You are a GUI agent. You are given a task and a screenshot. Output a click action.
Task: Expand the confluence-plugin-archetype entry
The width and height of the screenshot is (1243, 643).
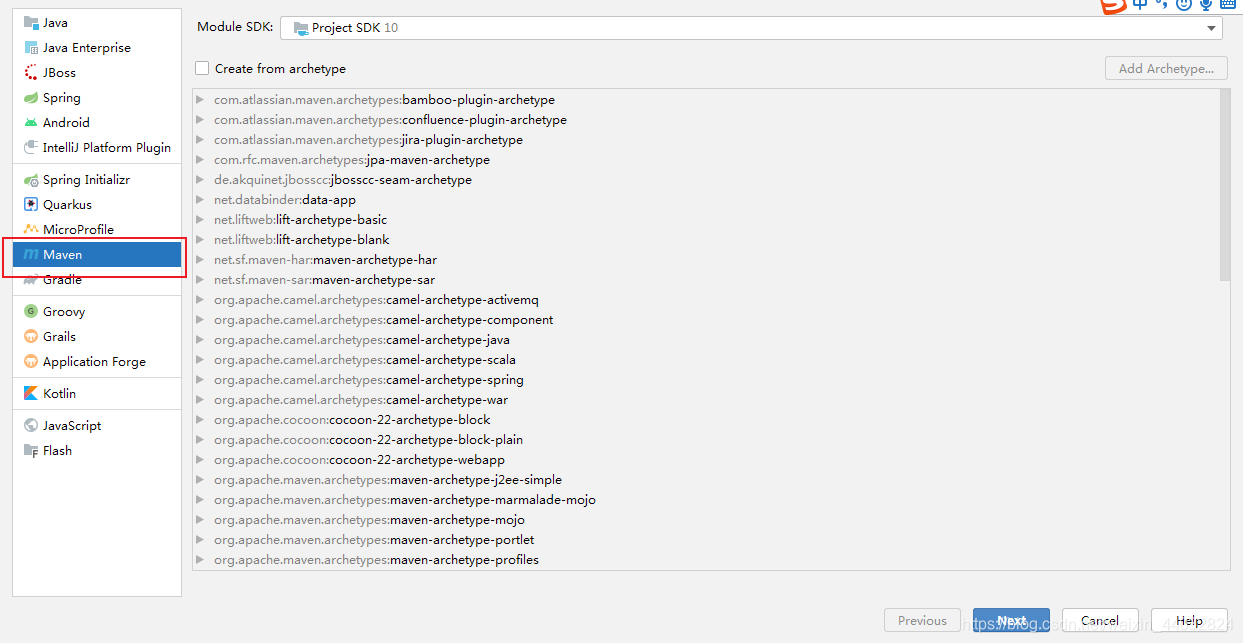coord(201,120)
